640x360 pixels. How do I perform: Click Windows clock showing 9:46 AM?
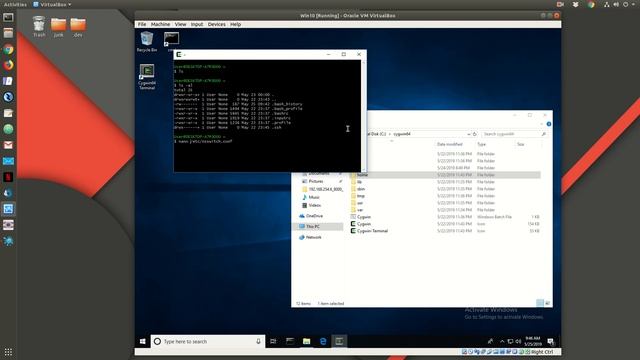coord(533,341)
